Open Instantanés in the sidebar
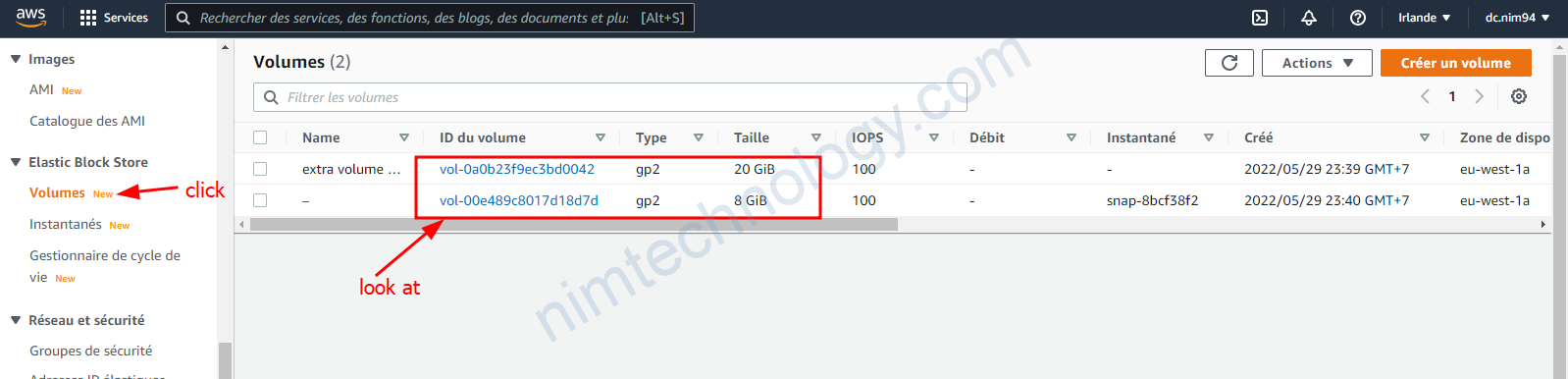This screenshot has width=1568, height=379. [x=66, y=224]
